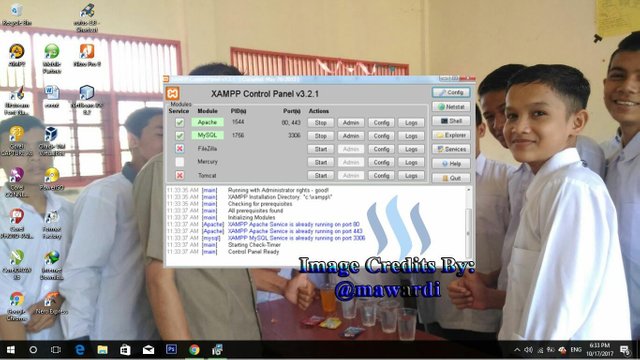Open Google Chrome from the taskbar

tap(194, 350)
